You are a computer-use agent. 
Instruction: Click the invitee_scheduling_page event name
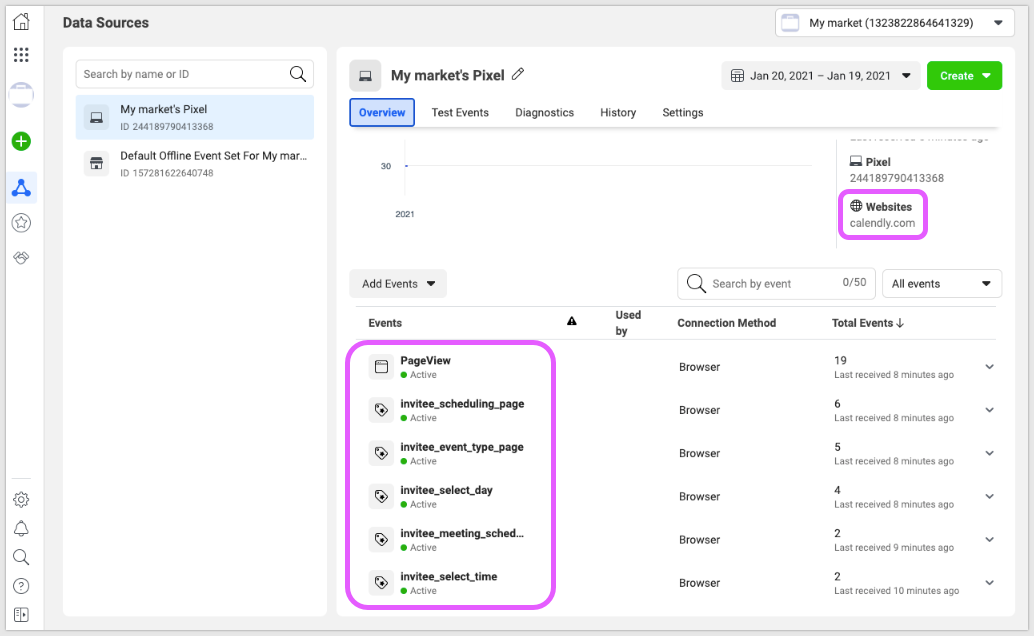click(x=462, y=404)
